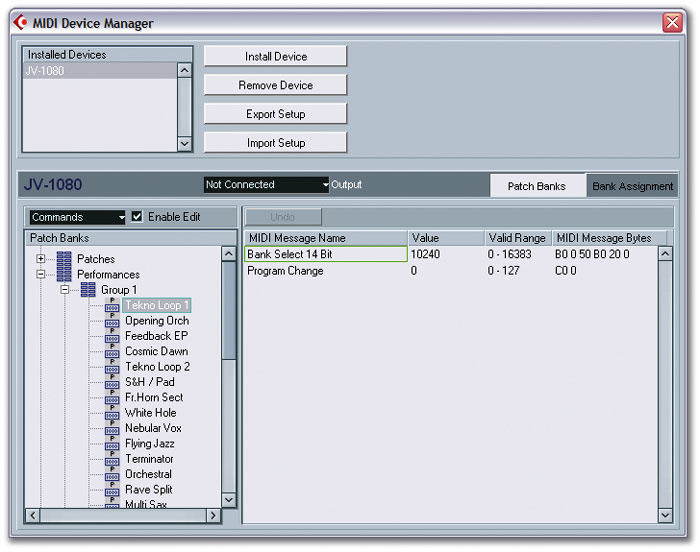This screenshot has width=700, height=552.
Task: Select the Rave Split performance
Action: [149, 489]
